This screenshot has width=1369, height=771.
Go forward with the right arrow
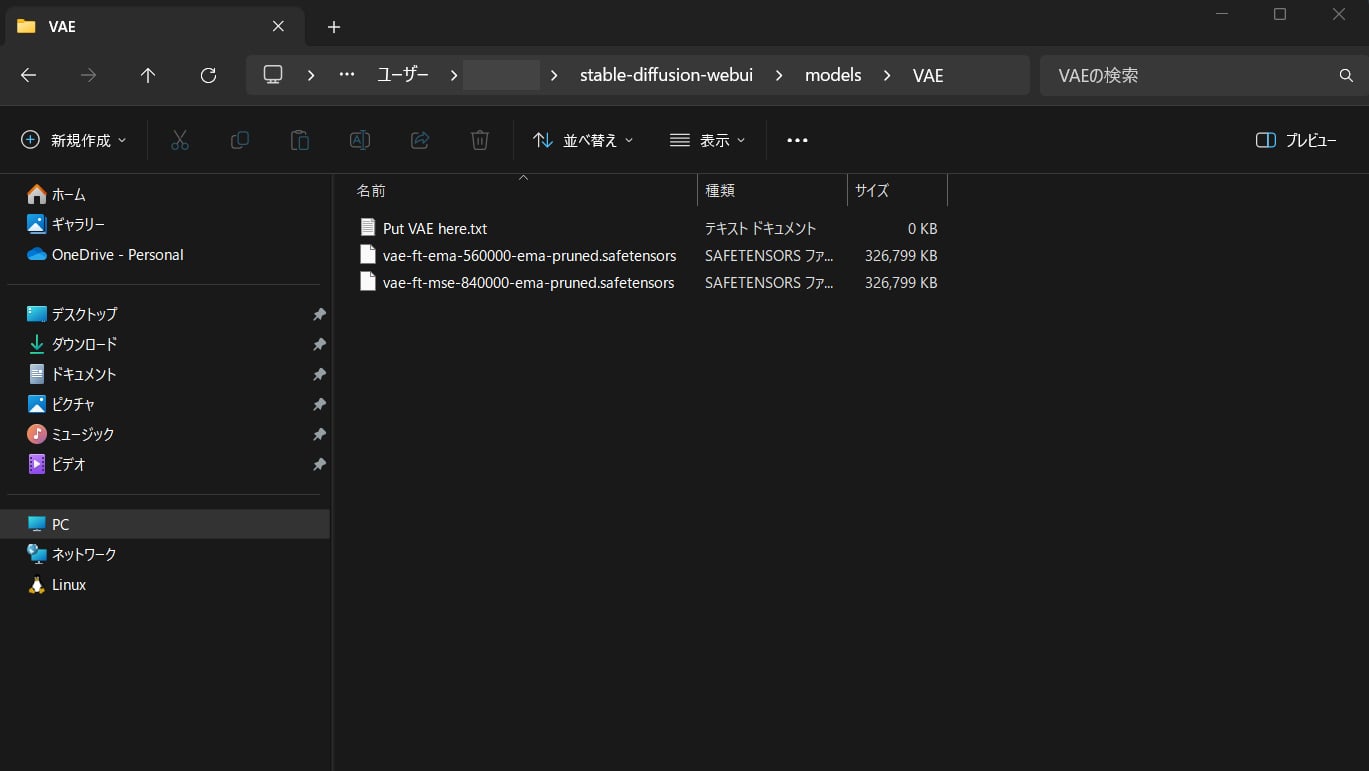pos(88,75)
